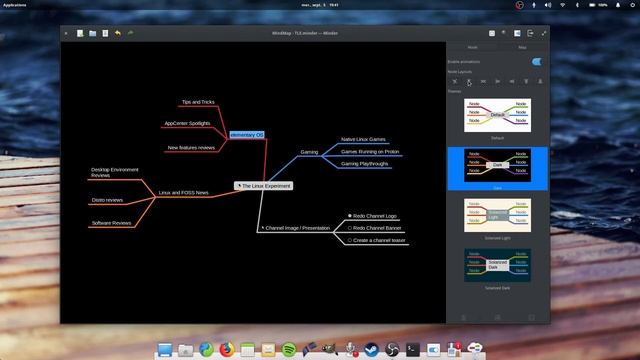Image resolution: width=640 pixels, height=360 pixels.
Task: Select the root node The Linux Experiment
Action: (x=264, y=186)
